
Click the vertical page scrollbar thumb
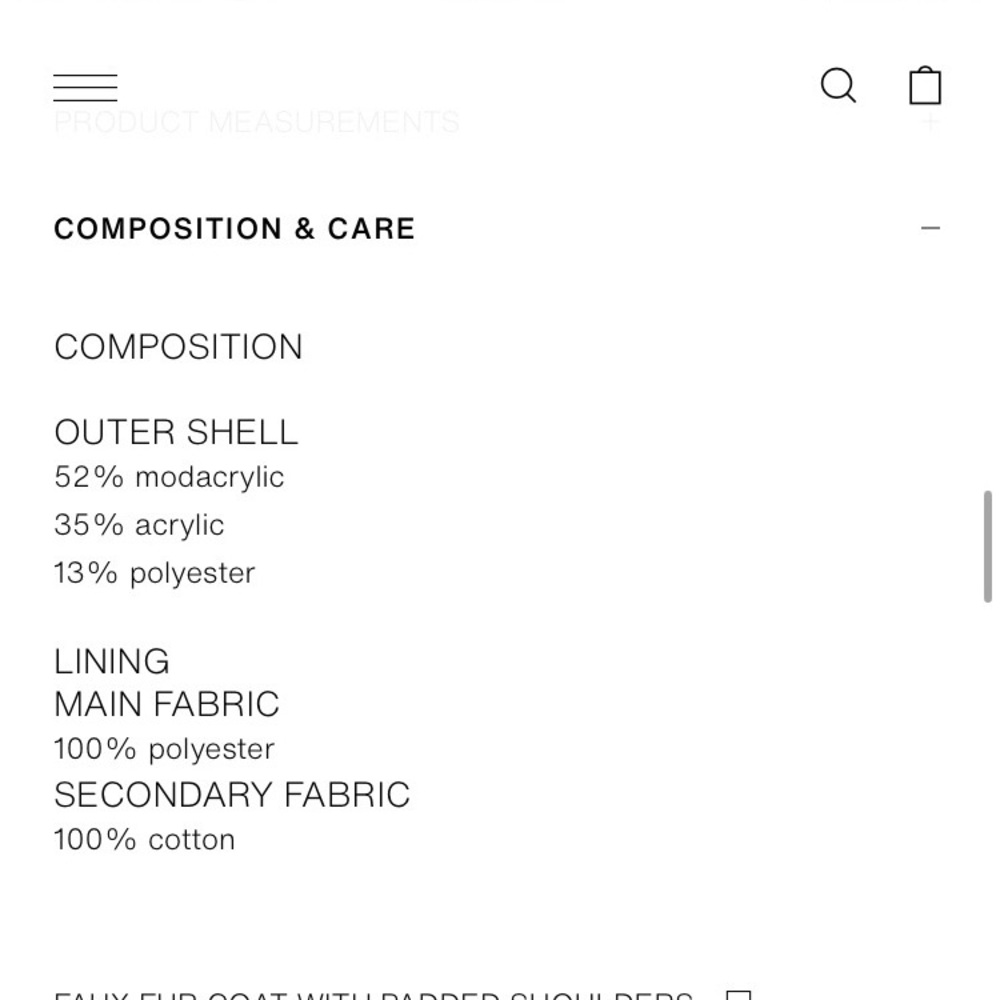point(988,545)
